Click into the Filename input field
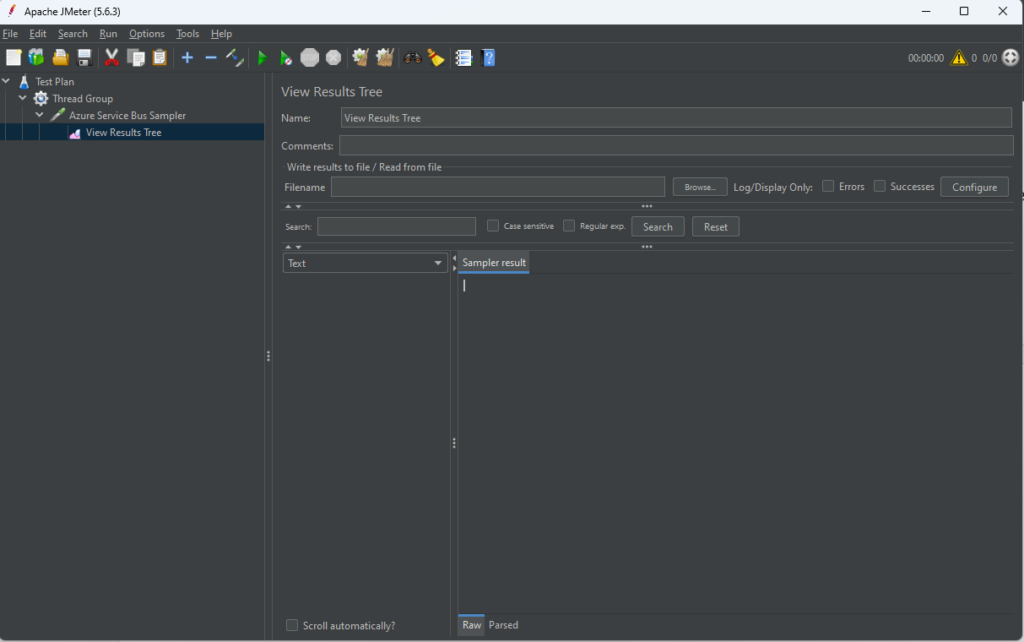The height and width of the screenshot is (642, 1024). point(497,187)
